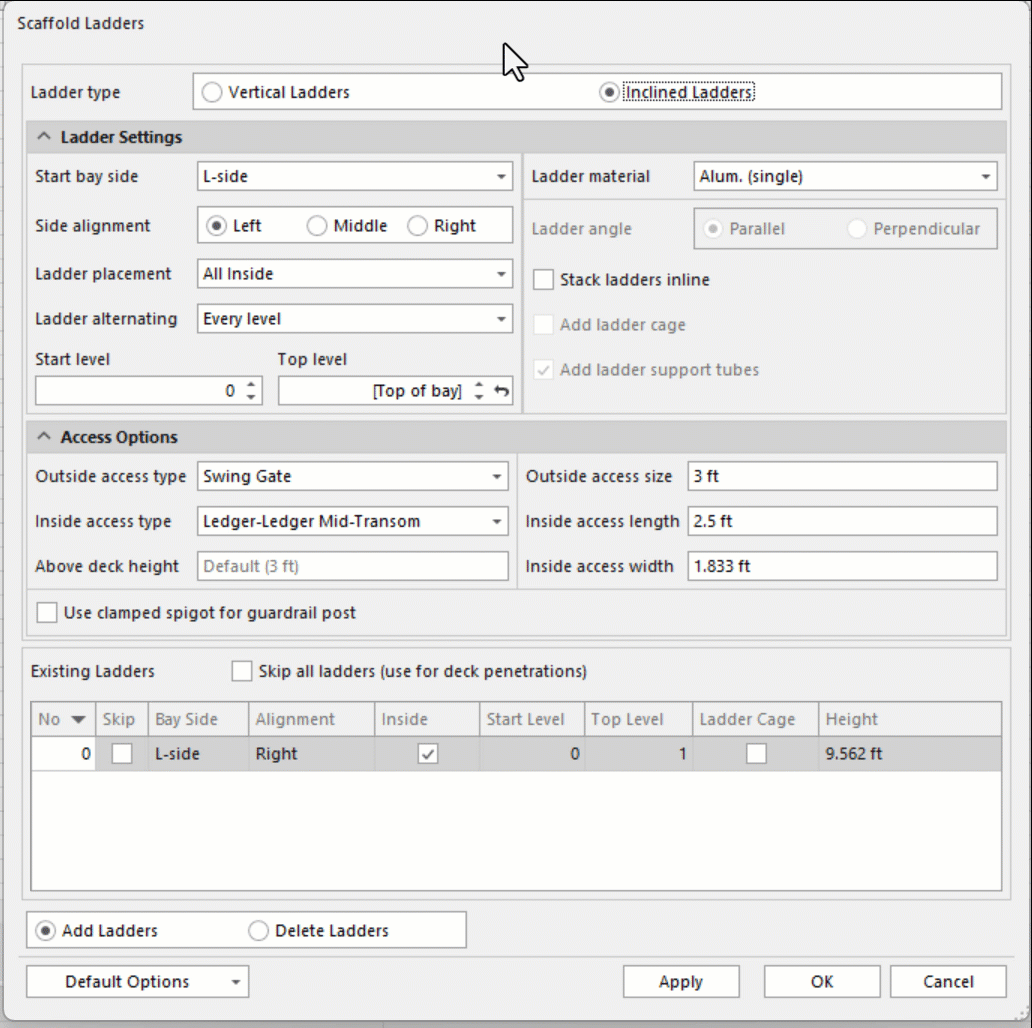The image size is (1032, 1028).
Task: Choose Middle side alignment
Action: (317, 226)
